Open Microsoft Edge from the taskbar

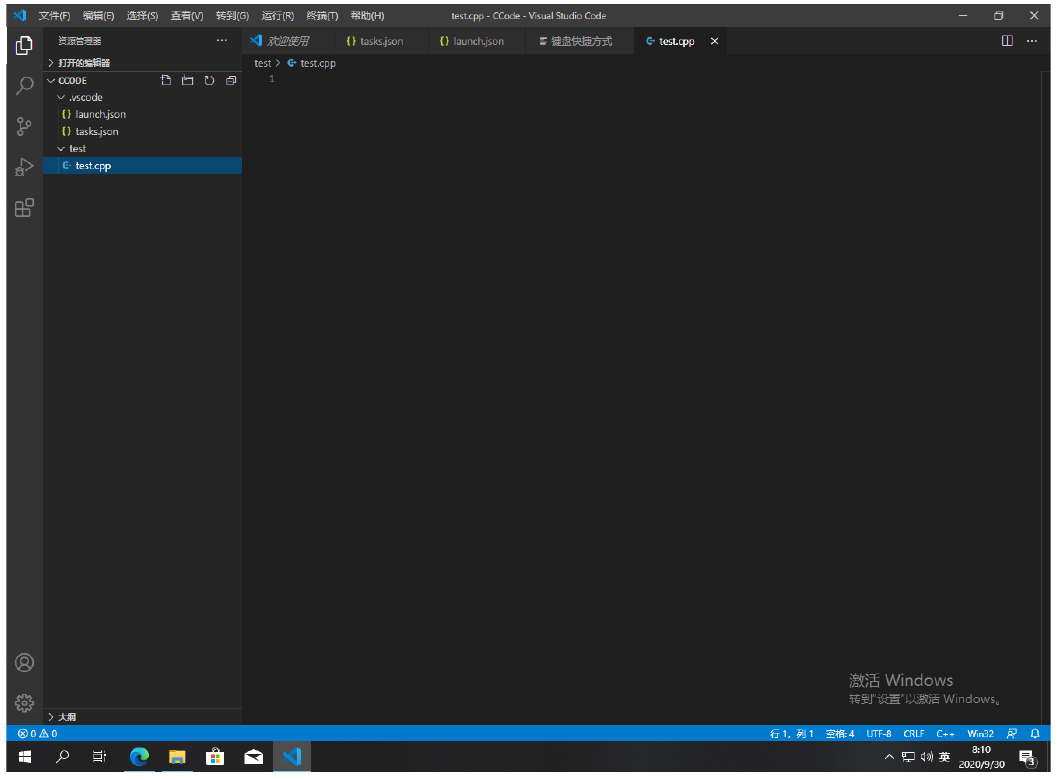(x=140, y=757)
